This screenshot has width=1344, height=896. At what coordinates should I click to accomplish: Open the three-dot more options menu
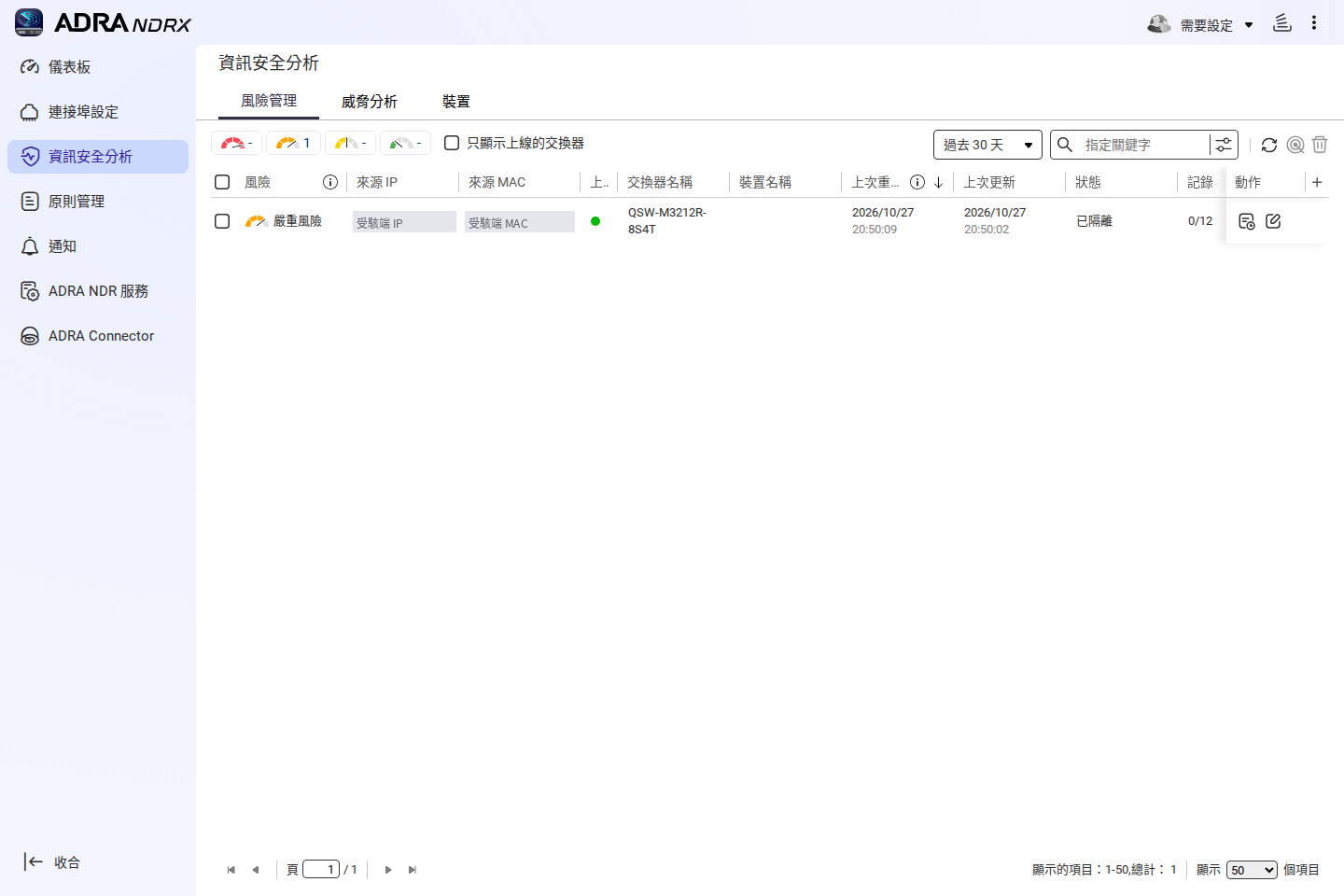[x=1314, y=22]
